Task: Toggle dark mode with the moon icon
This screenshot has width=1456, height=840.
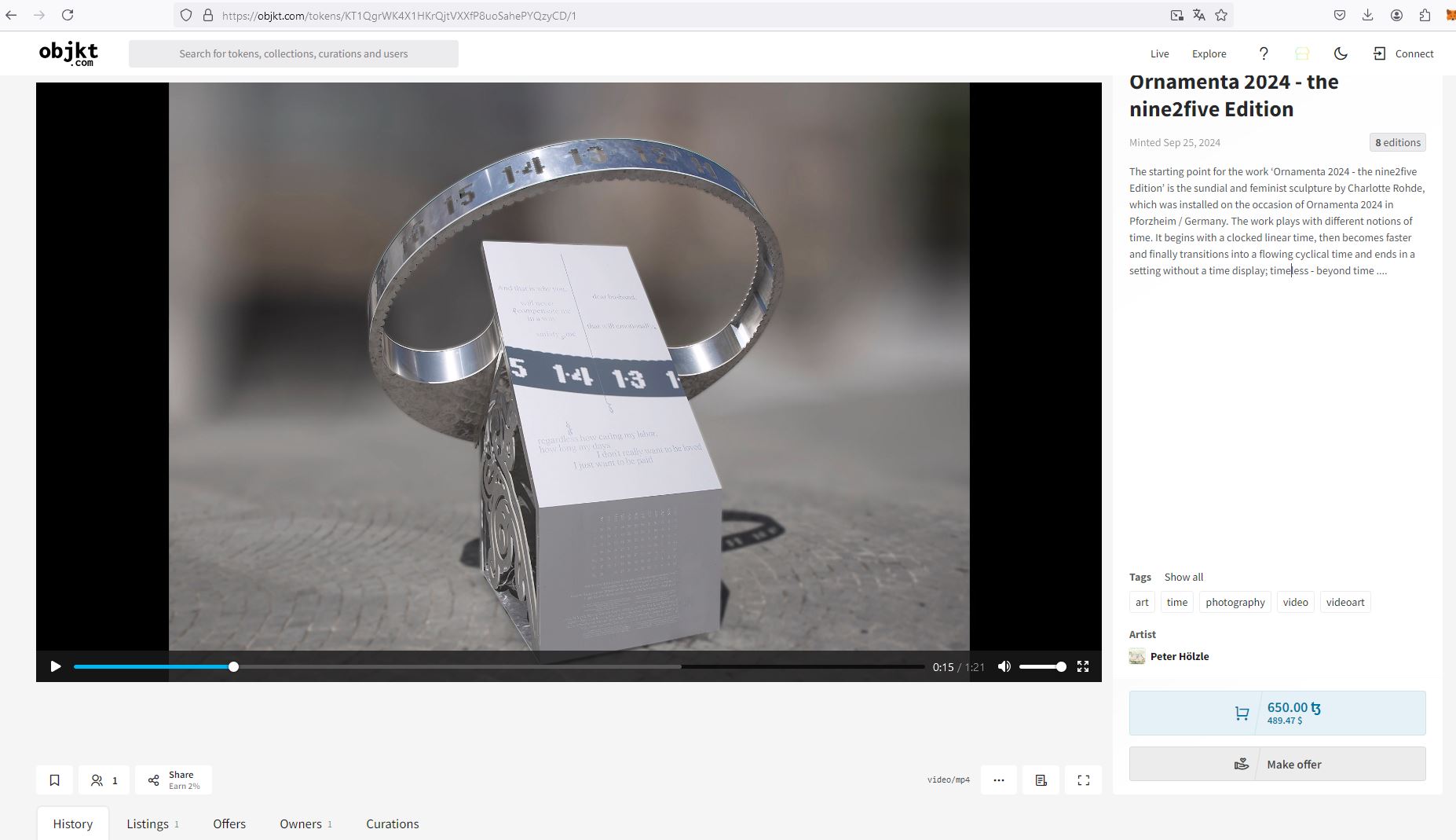Action: 1341,53
